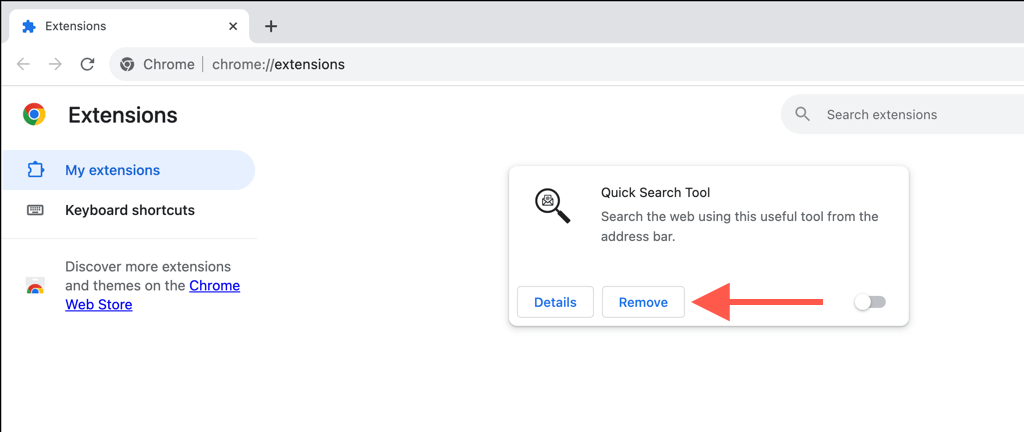Enable the Quick Search Tool toggle
The image size is (1024, 432).
coord(869,302)
